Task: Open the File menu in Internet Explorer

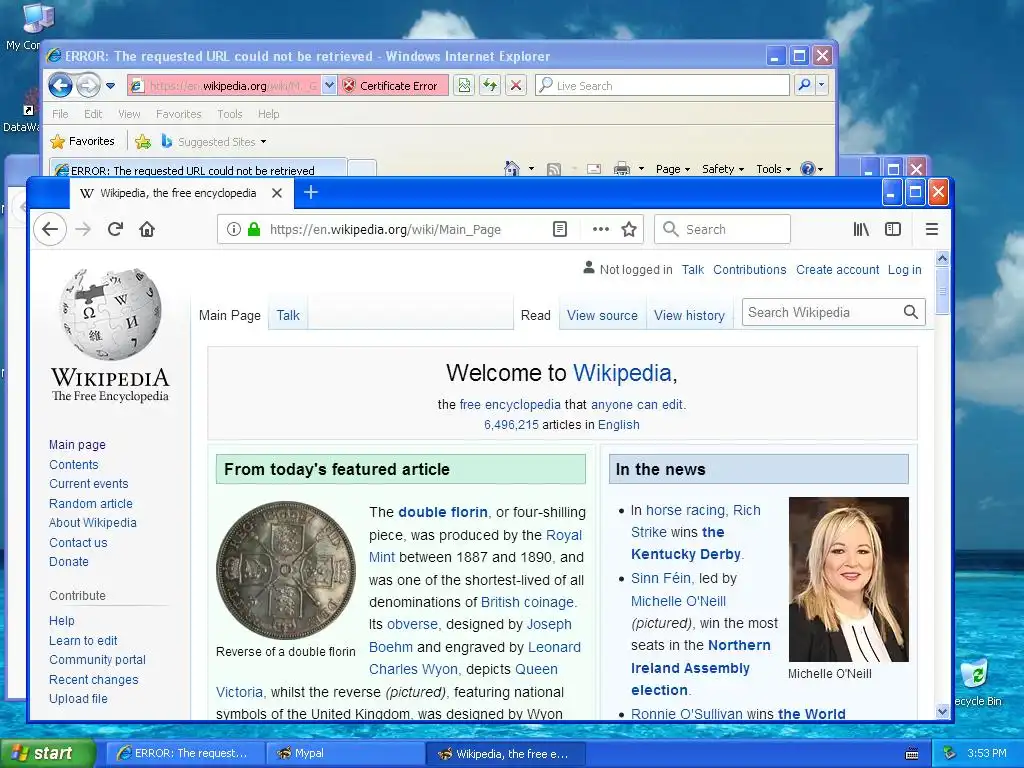Action: click(x=60, y=114)
